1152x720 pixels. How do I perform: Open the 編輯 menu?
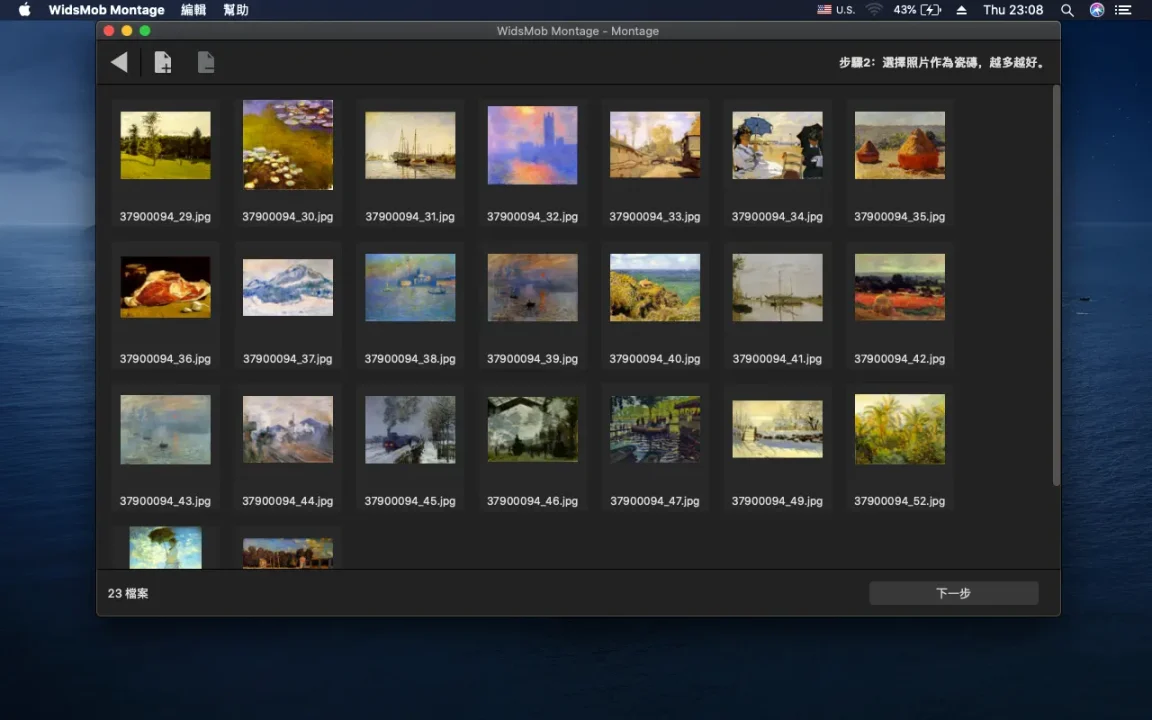193,10
